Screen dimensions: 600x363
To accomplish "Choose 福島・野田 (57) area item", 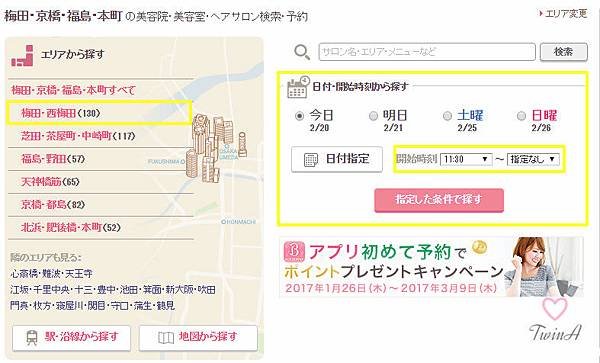I will tap(53, 159).
